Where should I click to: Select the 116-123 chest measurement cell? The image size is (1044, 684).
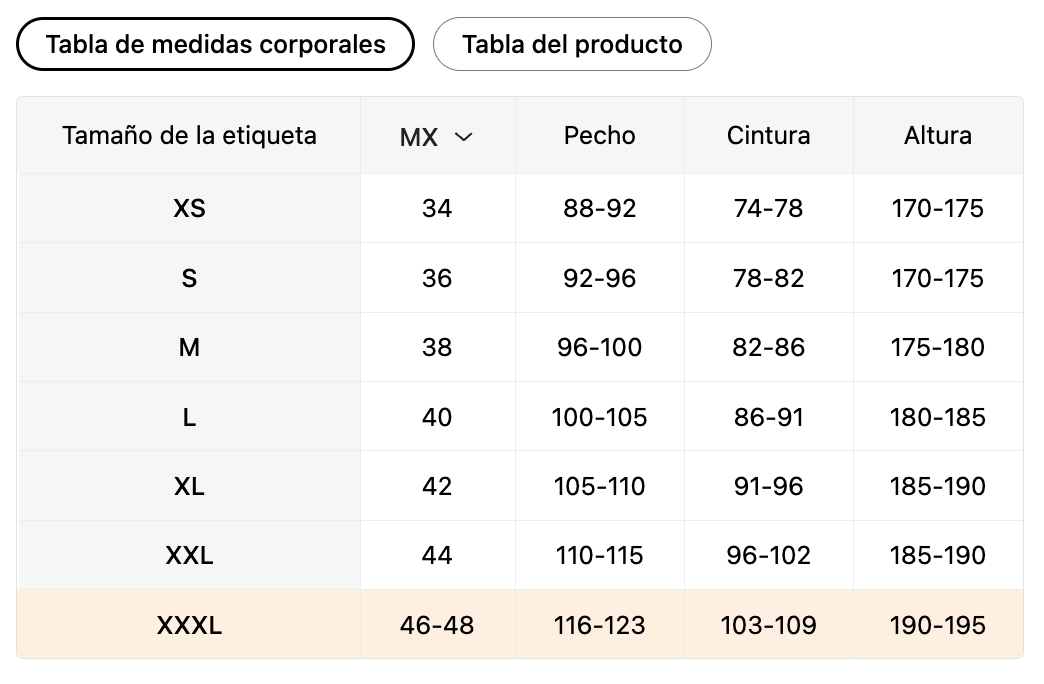[x=600, y=626]
